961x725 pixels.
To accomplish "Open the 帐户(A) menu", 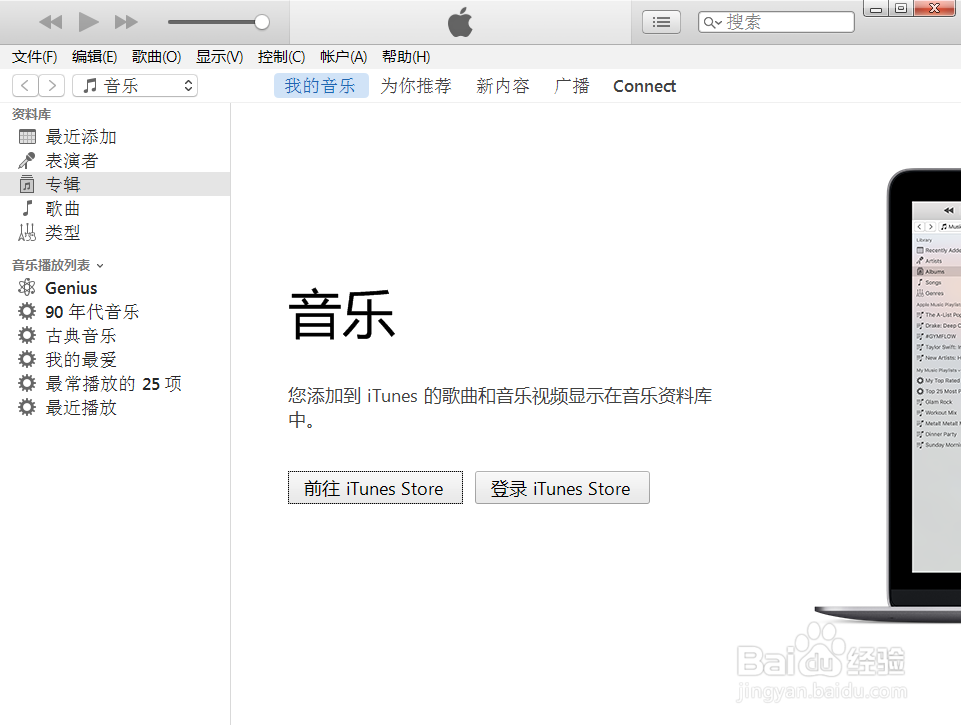I will coord(343,57).
